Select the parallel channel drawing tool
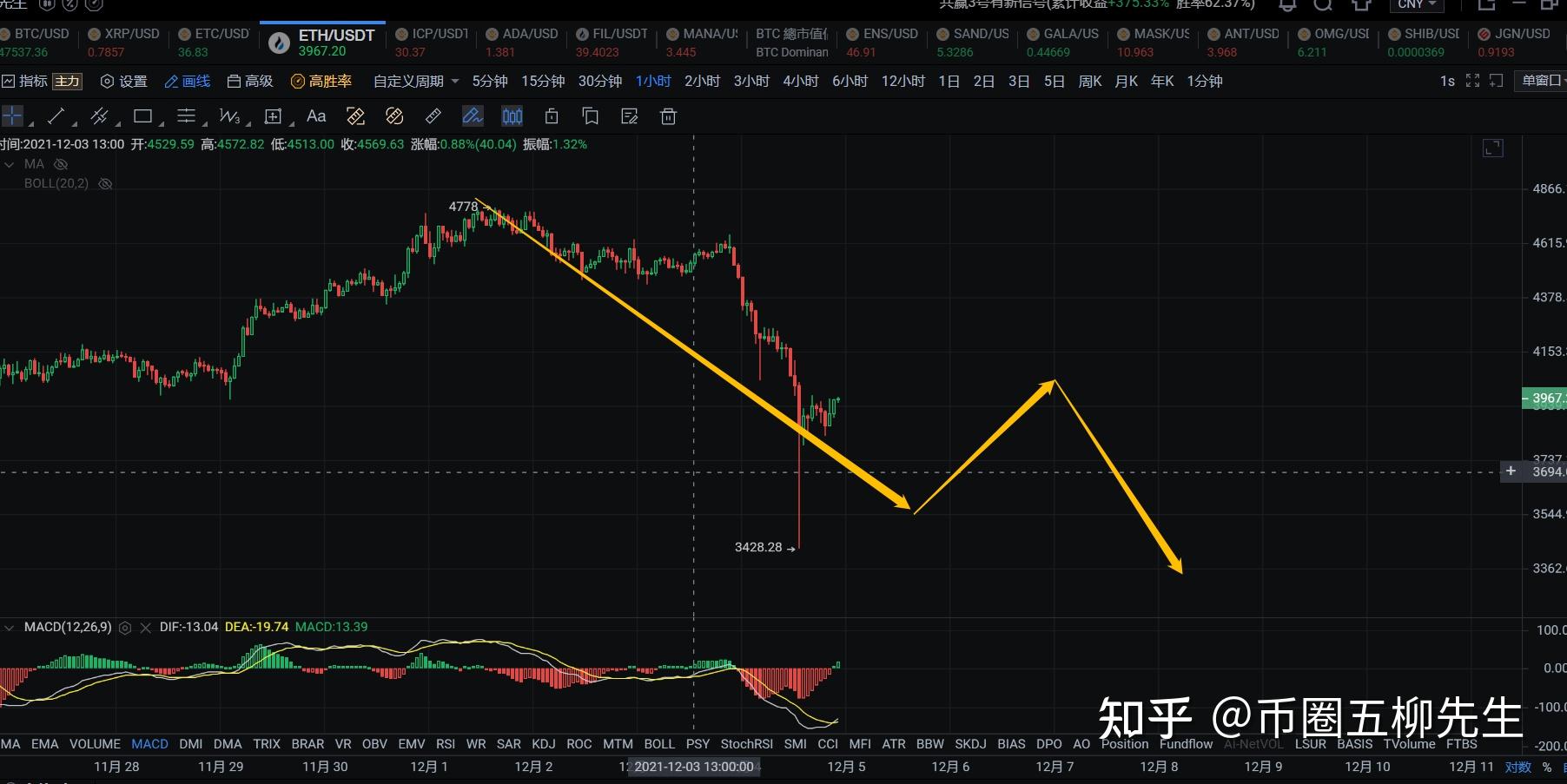 [99, 115]
